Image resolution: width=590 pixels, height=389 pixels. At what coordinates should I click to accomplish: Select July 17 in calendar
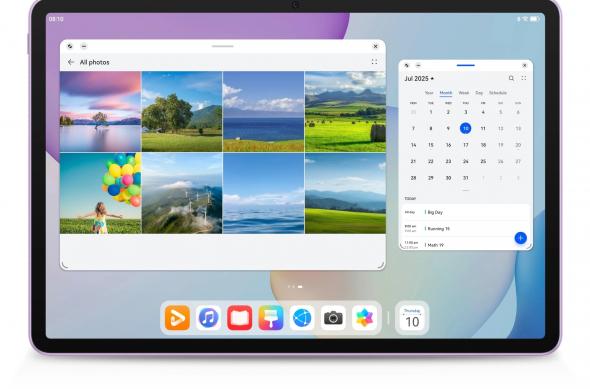(x=465, y=145)
